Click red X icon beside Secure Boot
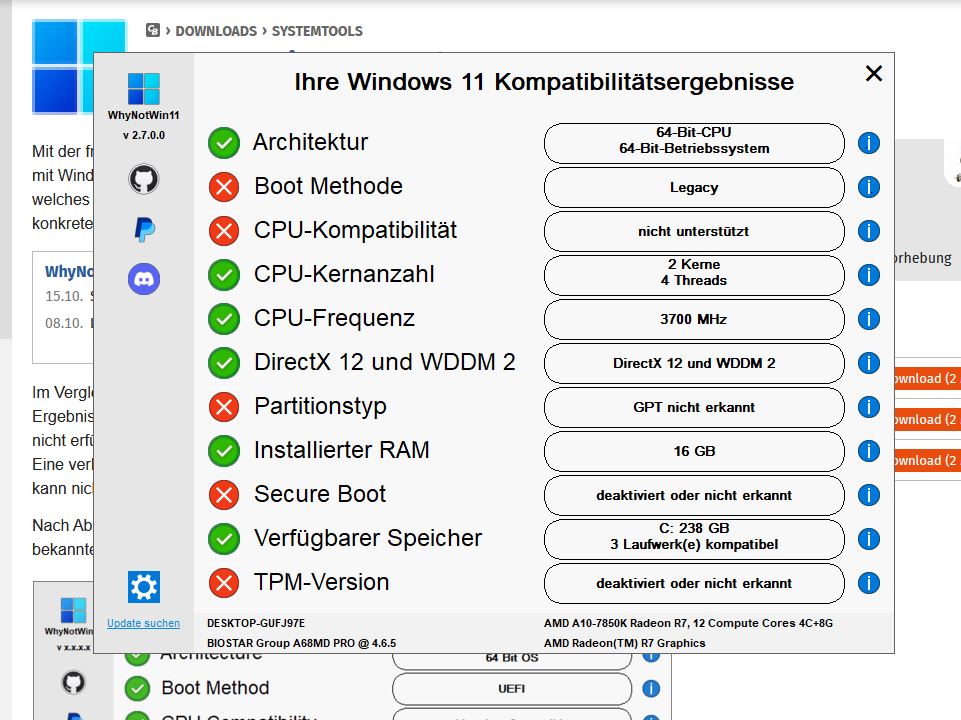Viewport: 961px width, 720px height. (224, 495)
